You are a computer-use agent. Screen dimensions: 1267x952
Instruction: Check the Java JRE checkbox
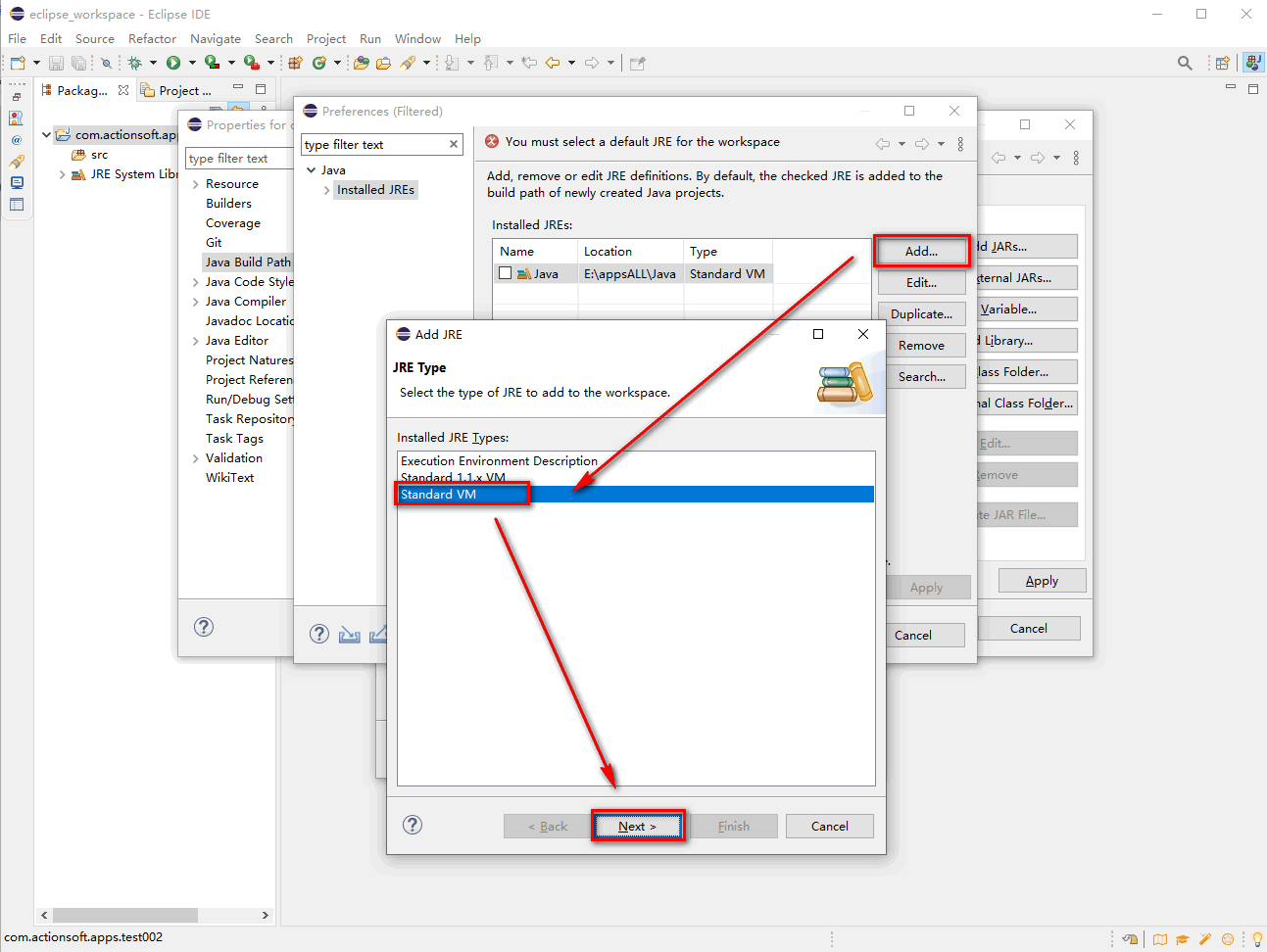click(506, 274)
